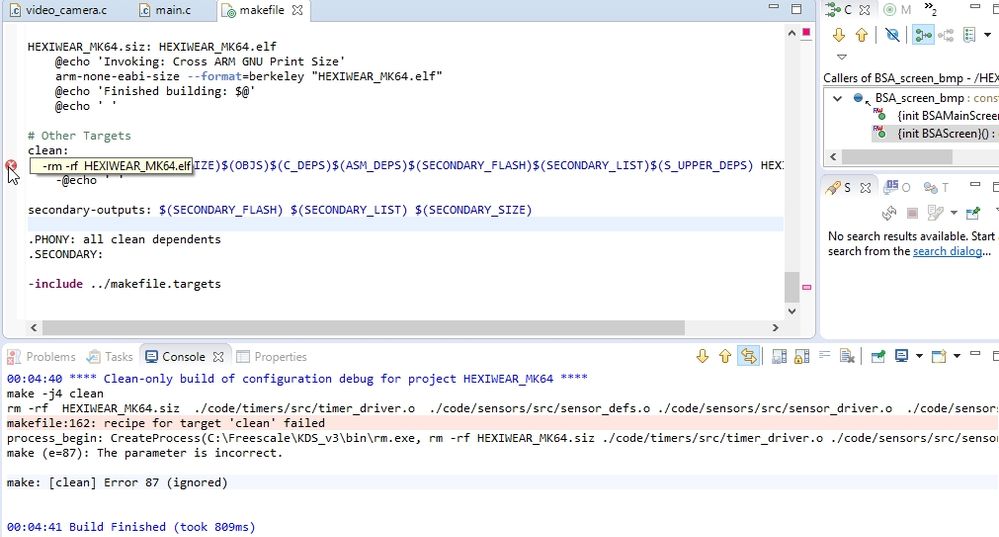Close the Console view tab
The height and width of the screenshot is (537, 999).
218,357
